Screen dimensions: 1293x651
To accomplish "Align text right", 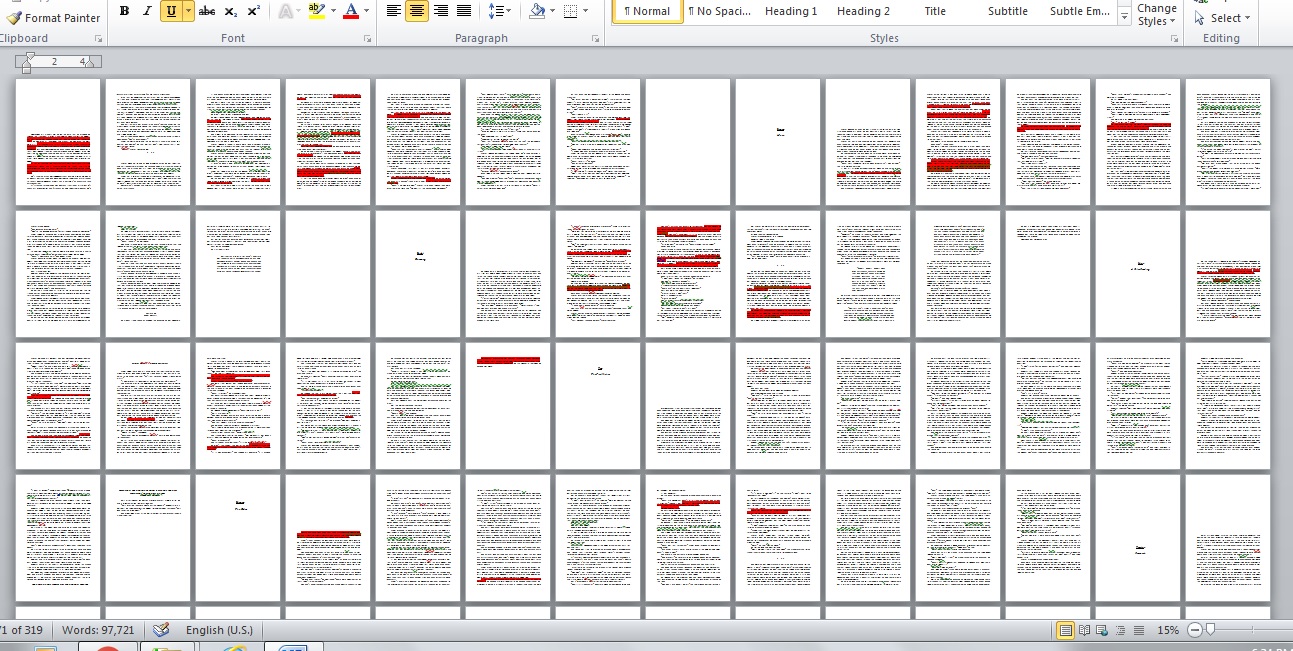I will click(x=440, y=11).
